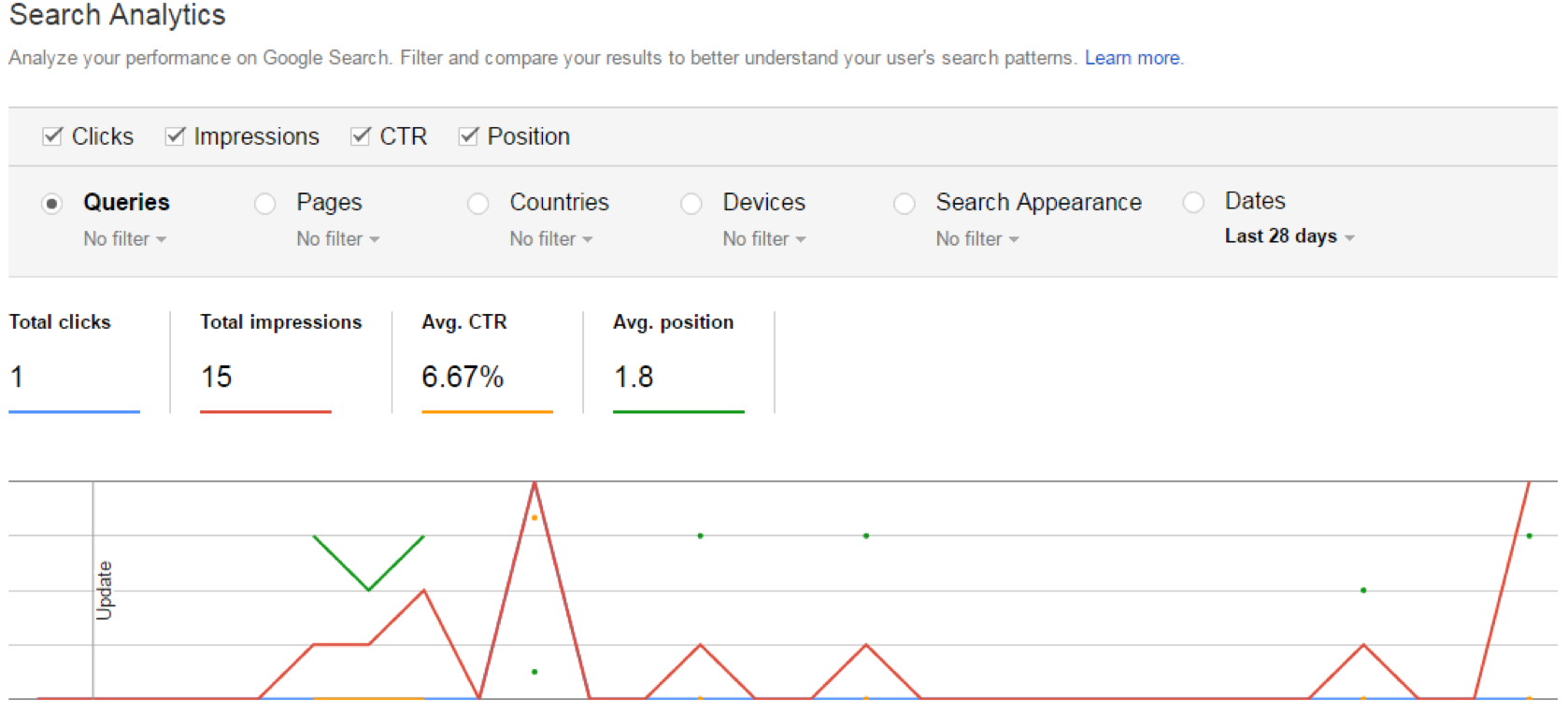Viewport: 1568px width, 713px height.
Task: Switch grouping to Dates
Action: point(1193,202)
